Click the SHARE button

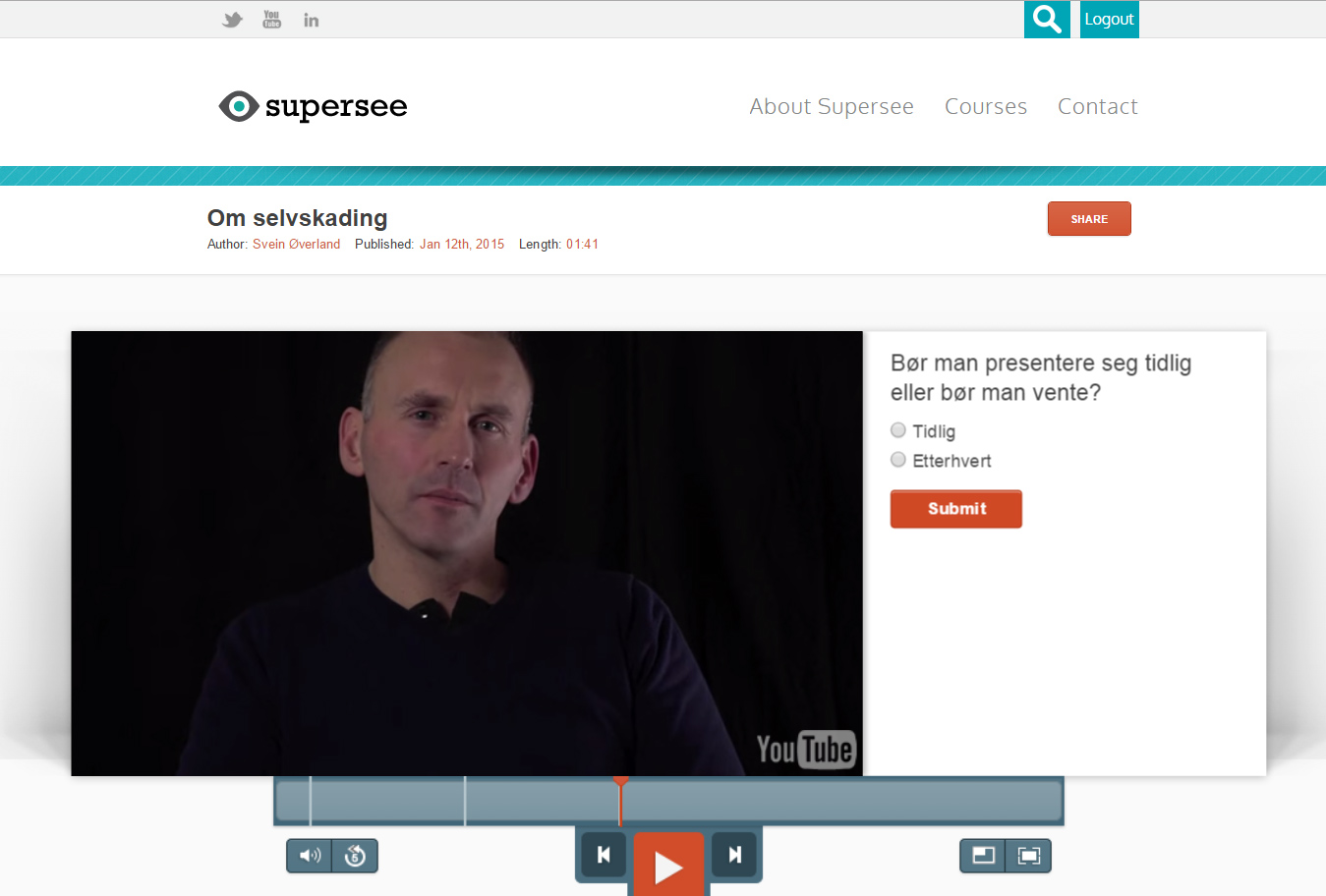[1089, 219]
